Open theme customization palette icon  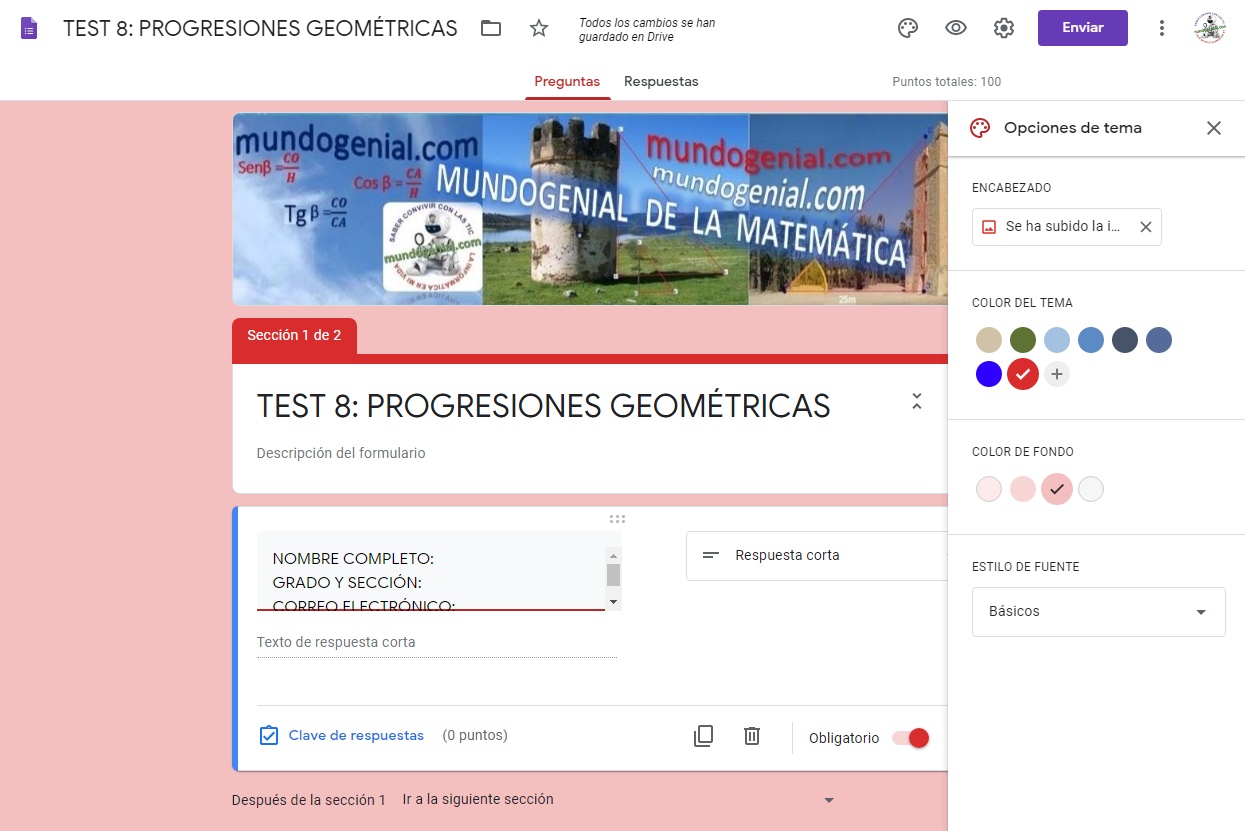coord(908,28)
